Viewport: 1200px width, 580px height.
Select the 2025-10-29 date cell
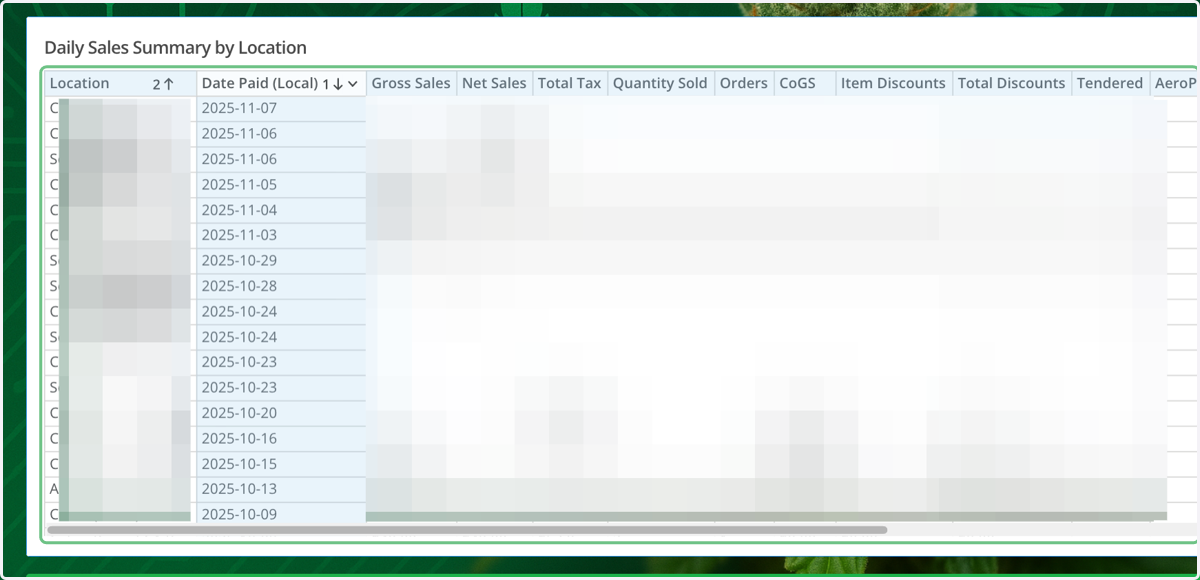click(281, 261)
